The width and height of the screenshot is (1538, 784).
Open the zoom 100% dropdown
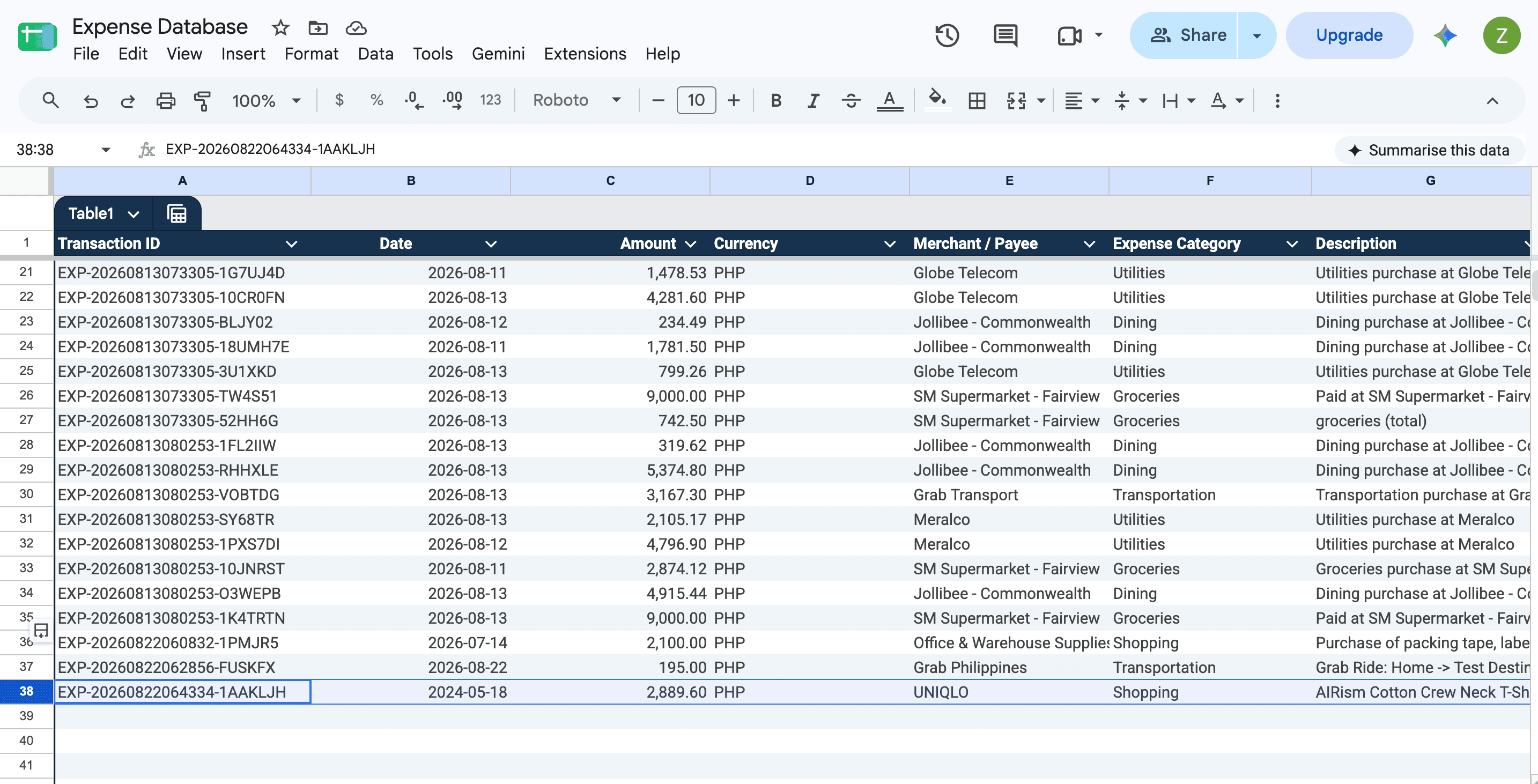(x=267, y=100)
